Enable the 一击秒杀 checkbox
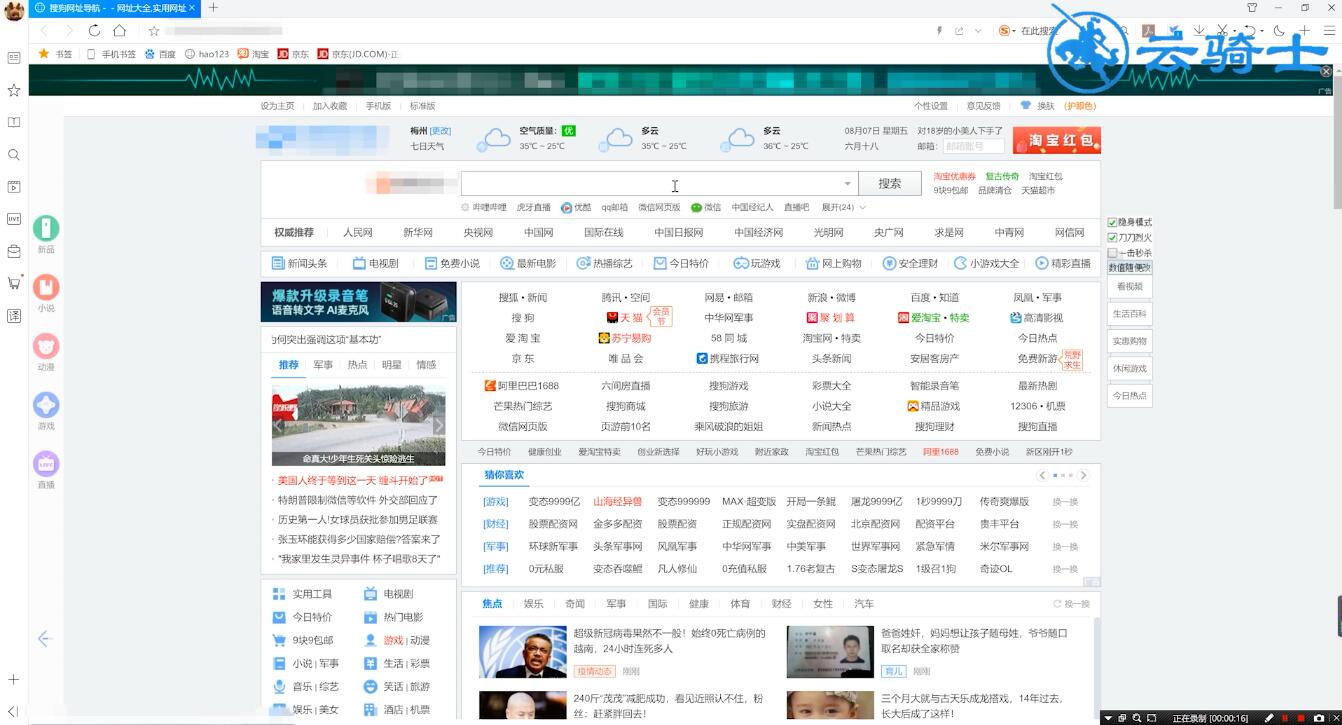The height and width of the screenshot is (725, 1342). pyautogui.click(x=1113, y=252)
